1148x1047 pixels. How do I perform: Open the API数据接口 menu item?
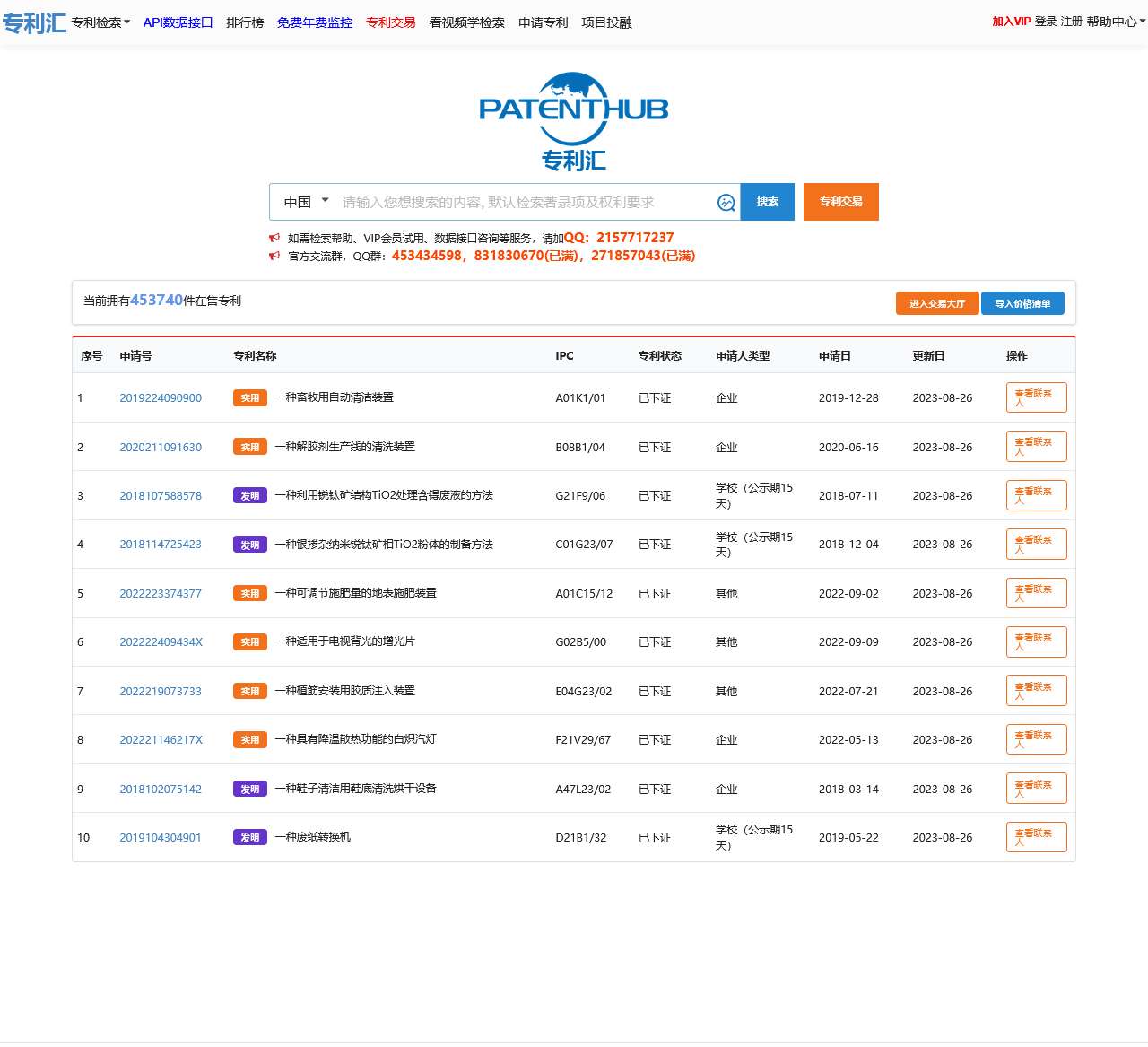pyautogui.click(x=178, y=22)
